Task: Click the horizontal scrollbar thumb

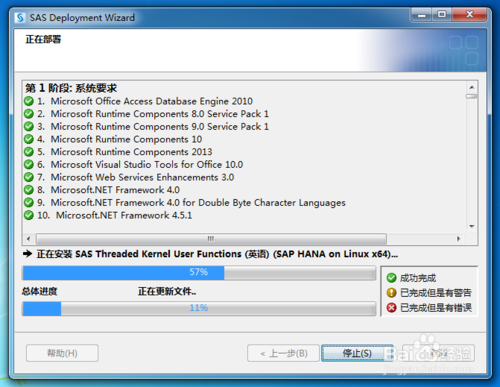Action: 211,239
